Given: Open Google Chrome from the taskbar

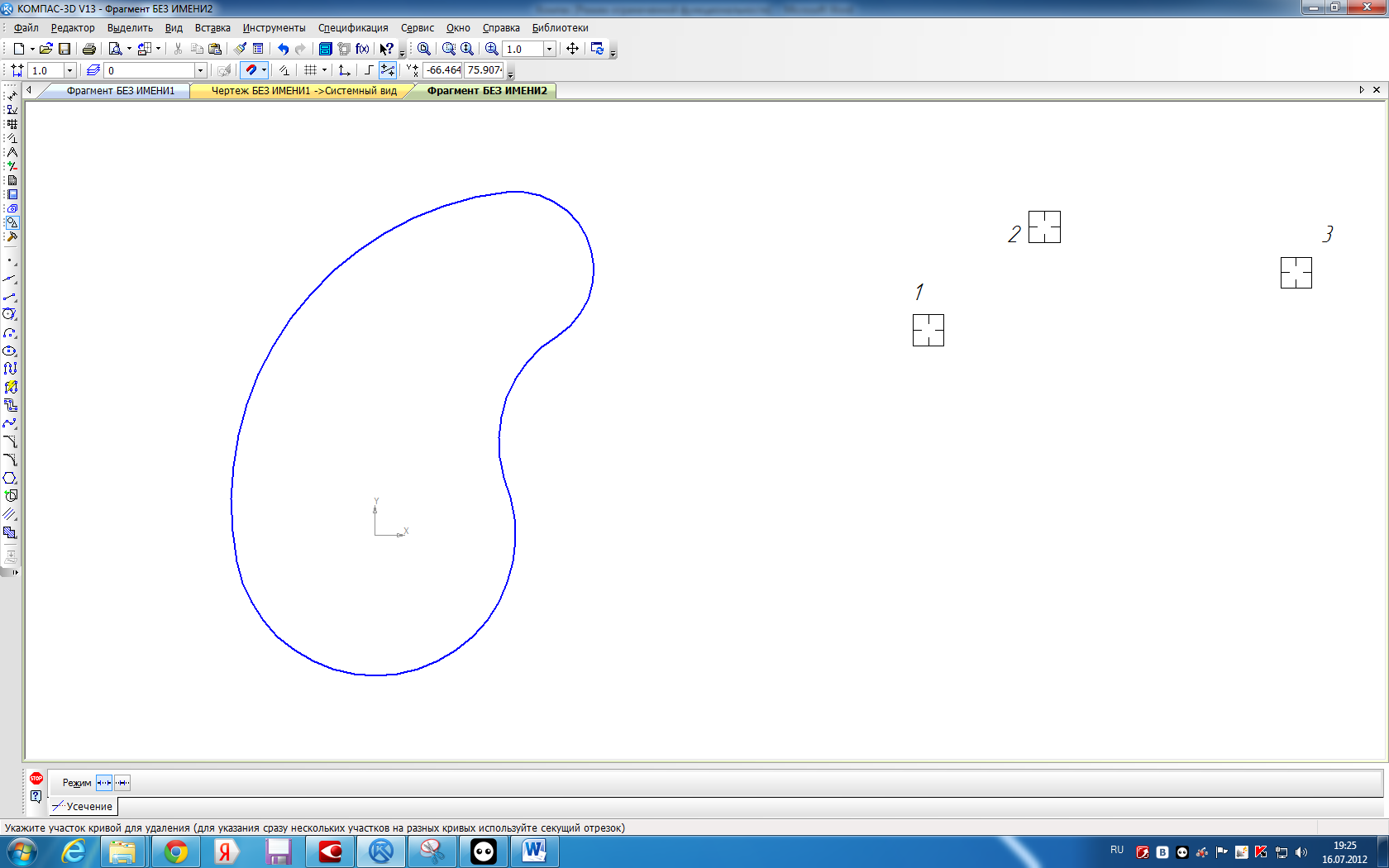Looking at the screenshot, I should point(176,851).
